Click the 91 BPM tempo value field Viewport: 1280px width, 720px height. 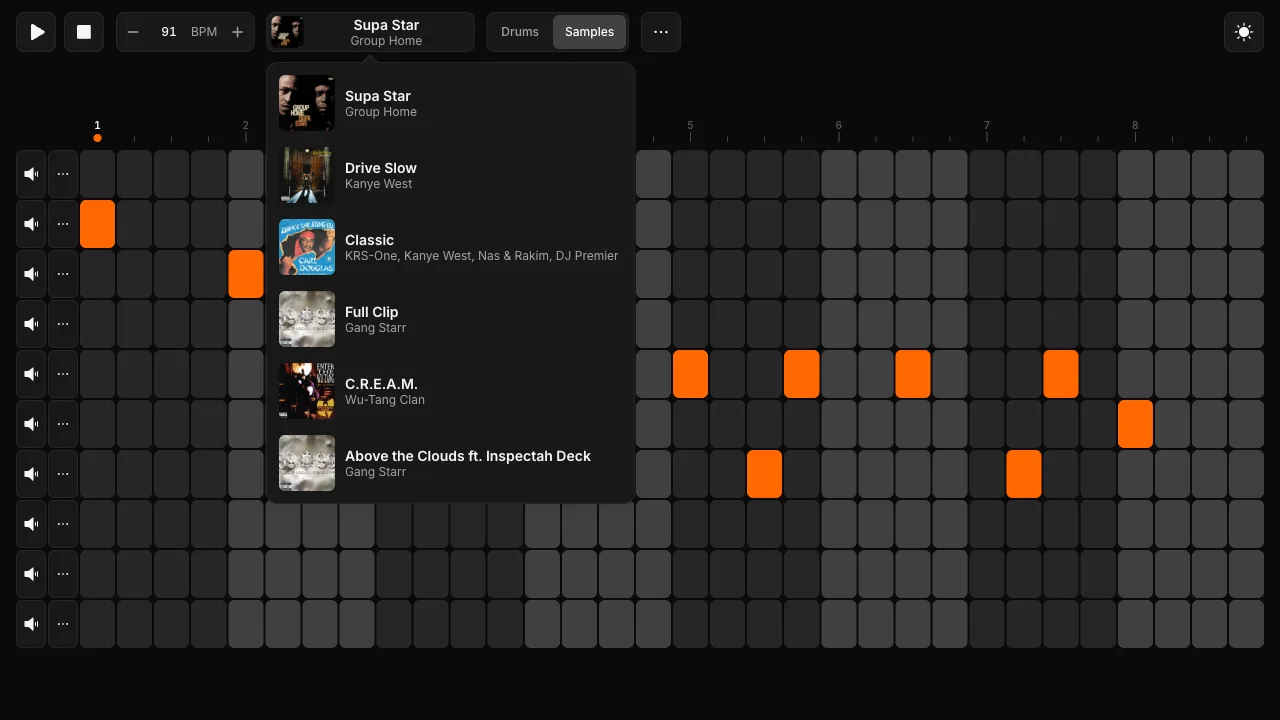168,32
